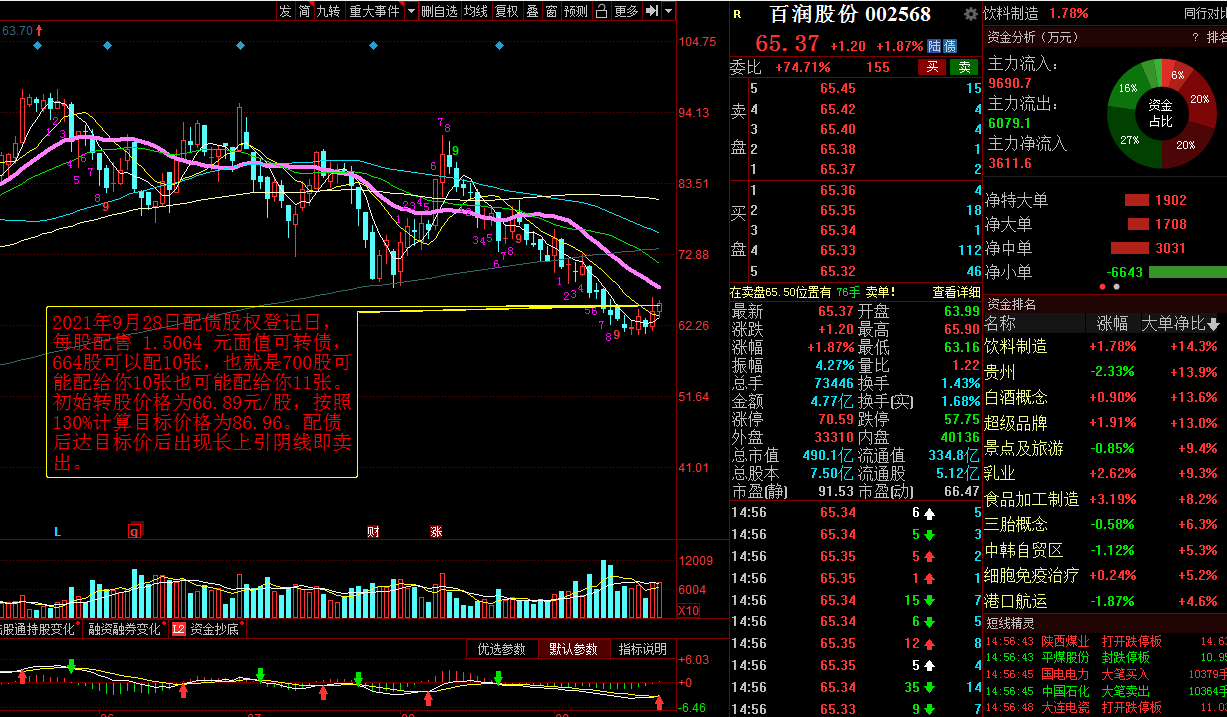The width and height of the screenshot is (1227, 717).
Task: Open the 细胞免疫治疗 sector row
Action: click(1105, 575)
